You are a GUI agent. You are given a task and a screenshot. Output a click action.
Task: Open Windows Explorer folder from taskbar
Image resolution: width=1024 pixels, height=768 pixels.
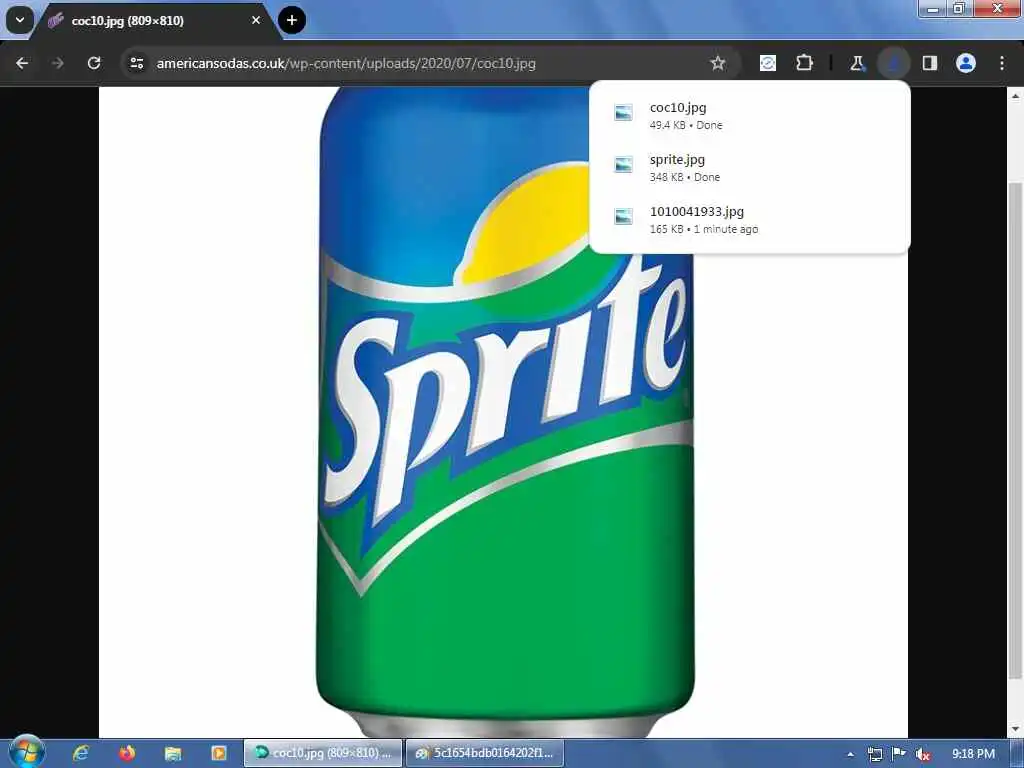(x=172, y=753)
